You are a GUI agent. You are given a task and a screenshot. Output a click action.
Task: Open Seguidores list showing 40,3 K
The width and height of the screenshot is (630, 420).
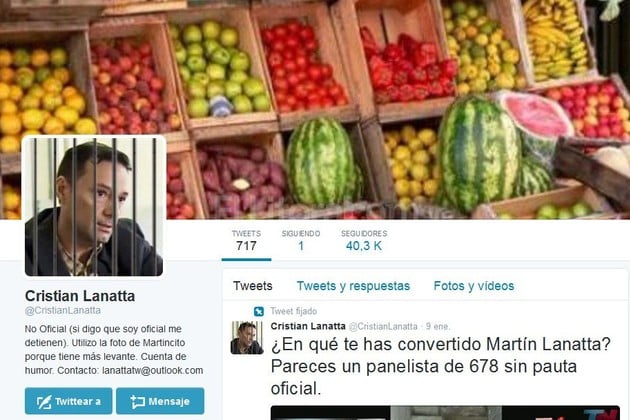[x=364, y=240]
